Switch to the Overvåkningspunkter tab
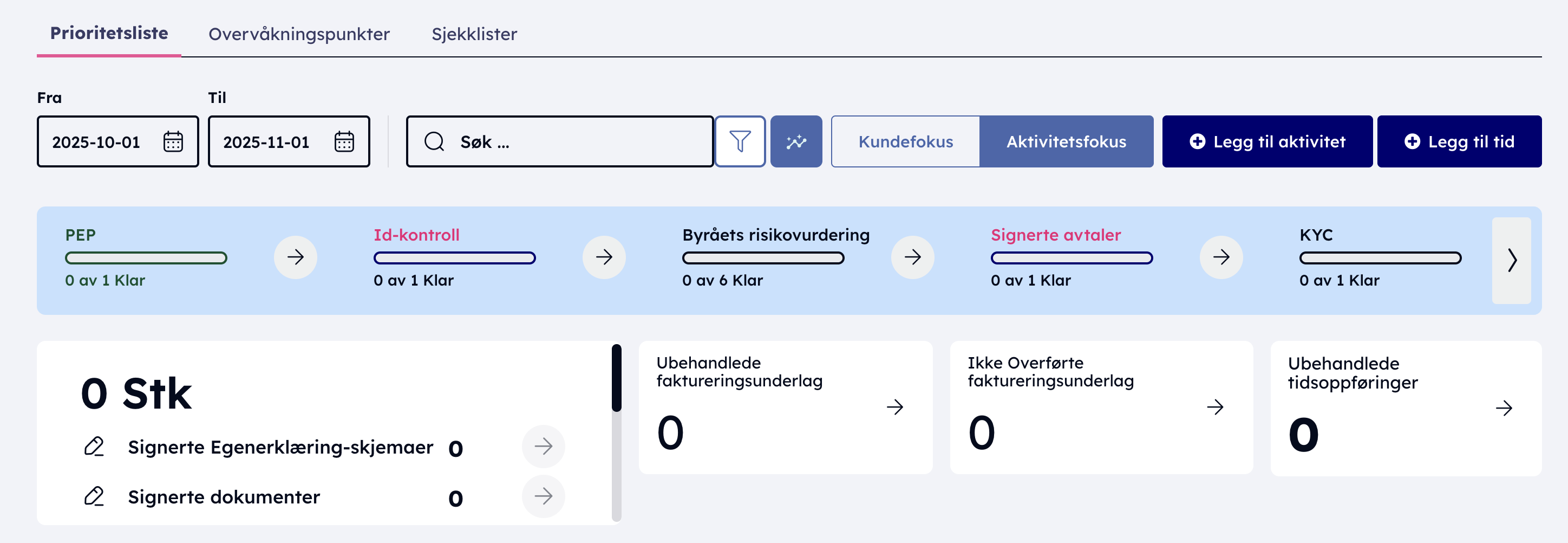Viewport: 1568px width, 543px height. (299, 34)
